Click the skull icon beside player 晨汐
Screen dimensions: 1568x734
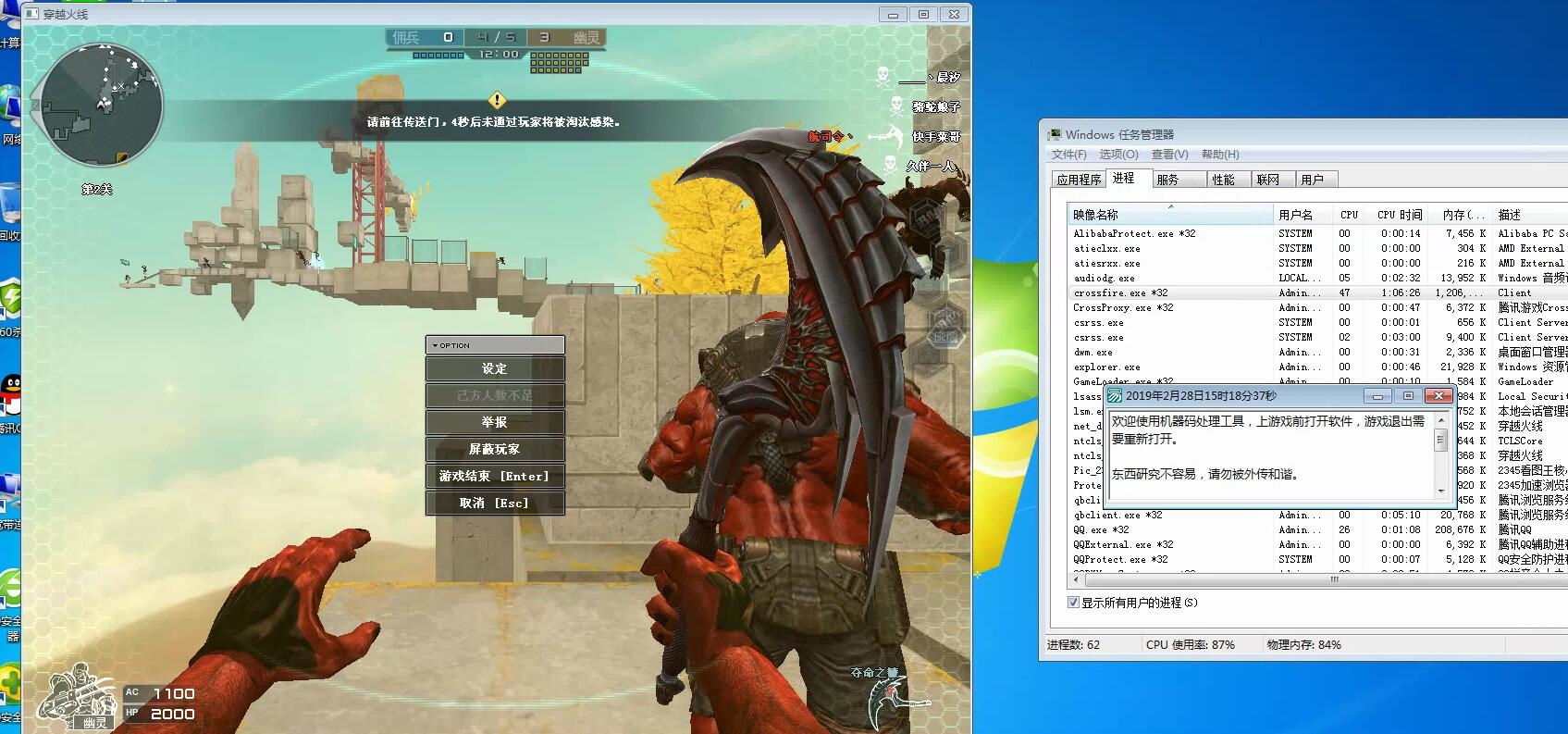[883, 75]
